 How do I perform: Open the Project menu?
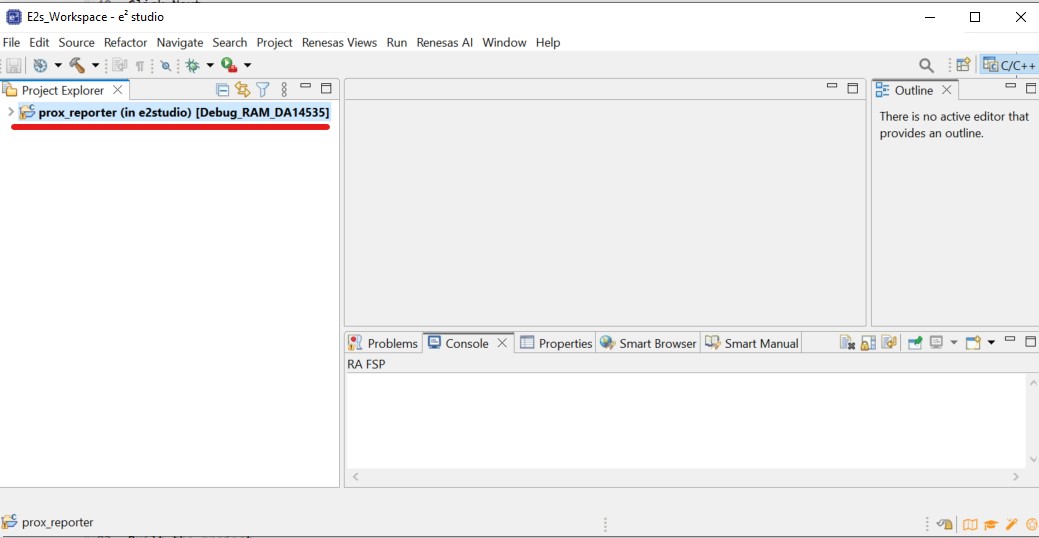tap(274, 42)
